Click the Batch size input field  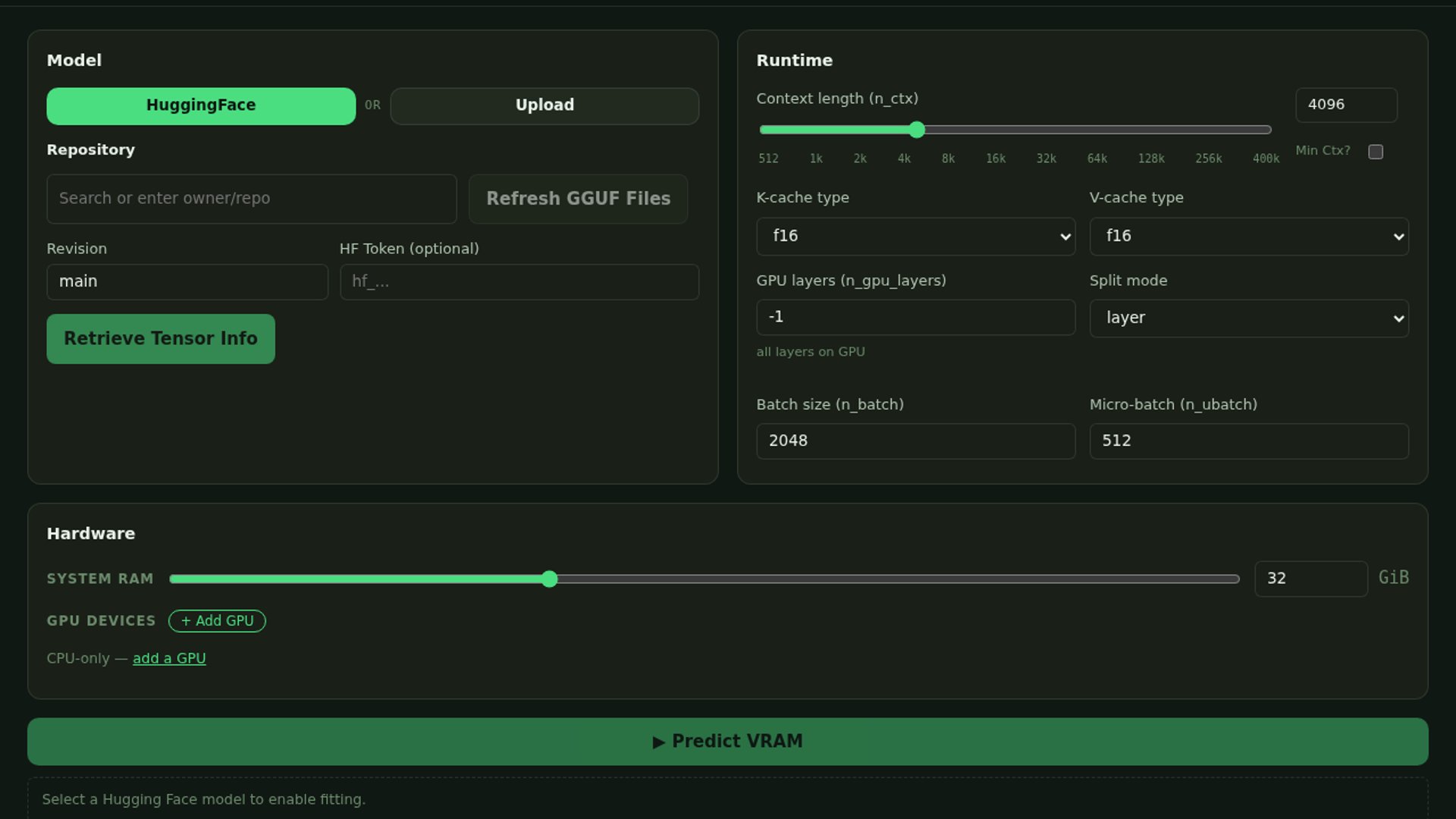pyautogui.click(x=915, y=441)
